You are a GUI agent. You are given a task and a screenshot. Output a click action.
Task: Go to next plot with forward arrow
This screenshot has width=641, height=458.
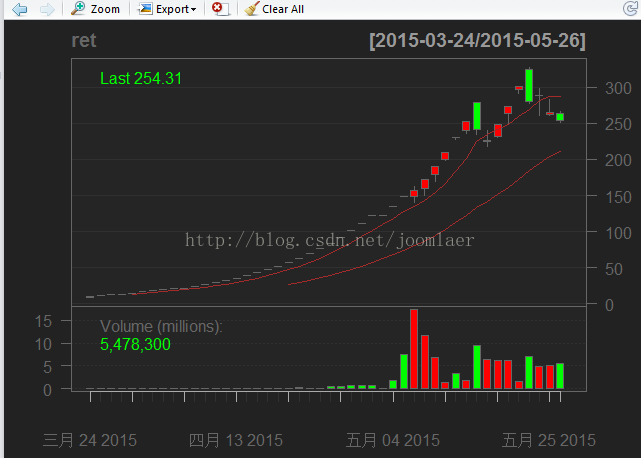click(x=47, y=9)
